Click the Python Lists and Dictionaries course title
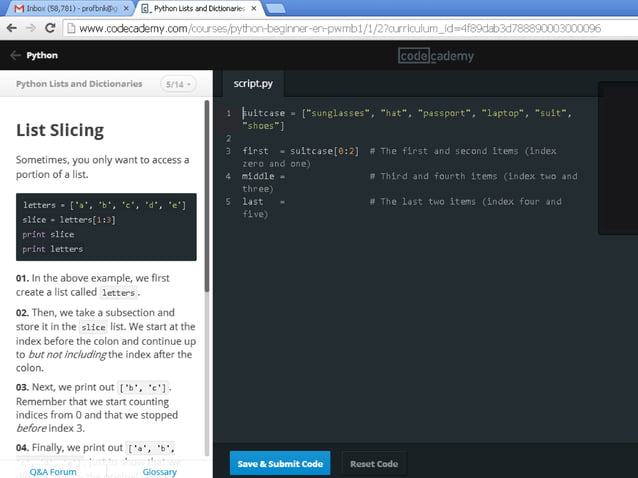 pos(79,85)
